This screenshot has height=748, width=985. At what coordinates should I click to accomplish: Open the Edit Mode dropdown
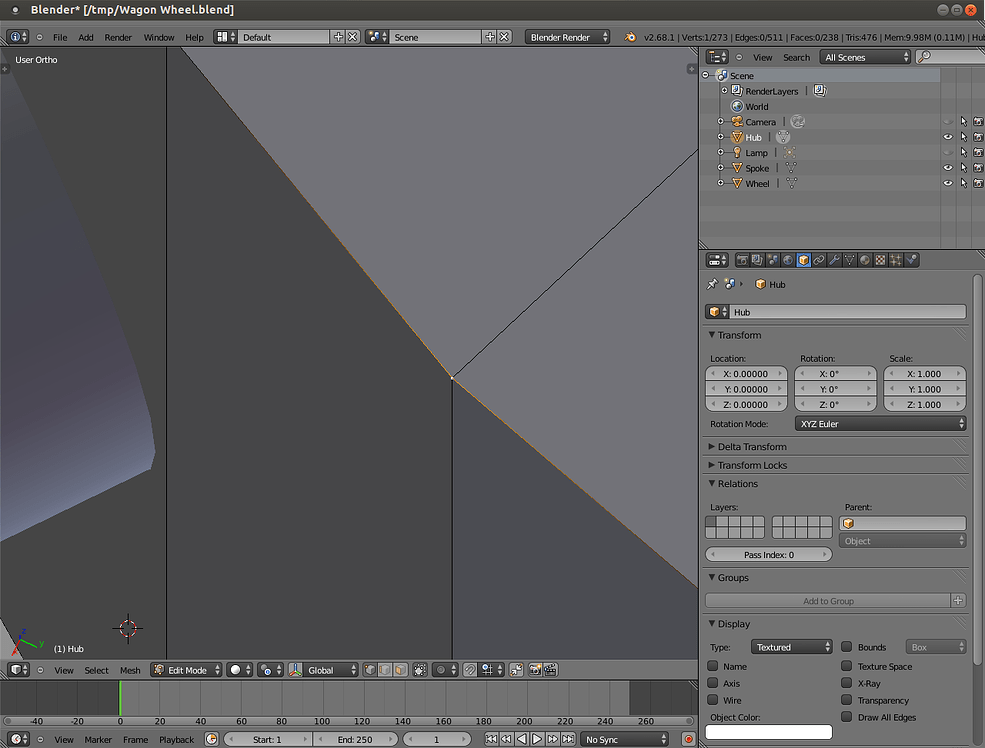(187, 670)
